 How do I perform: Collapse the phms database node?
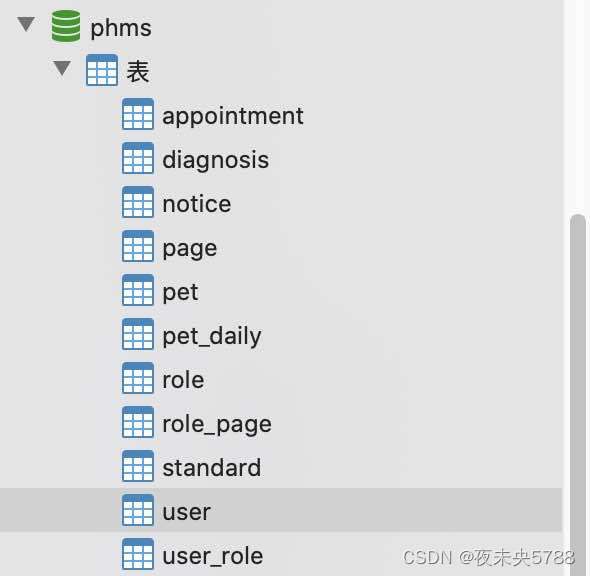click(x=26, y=24)
